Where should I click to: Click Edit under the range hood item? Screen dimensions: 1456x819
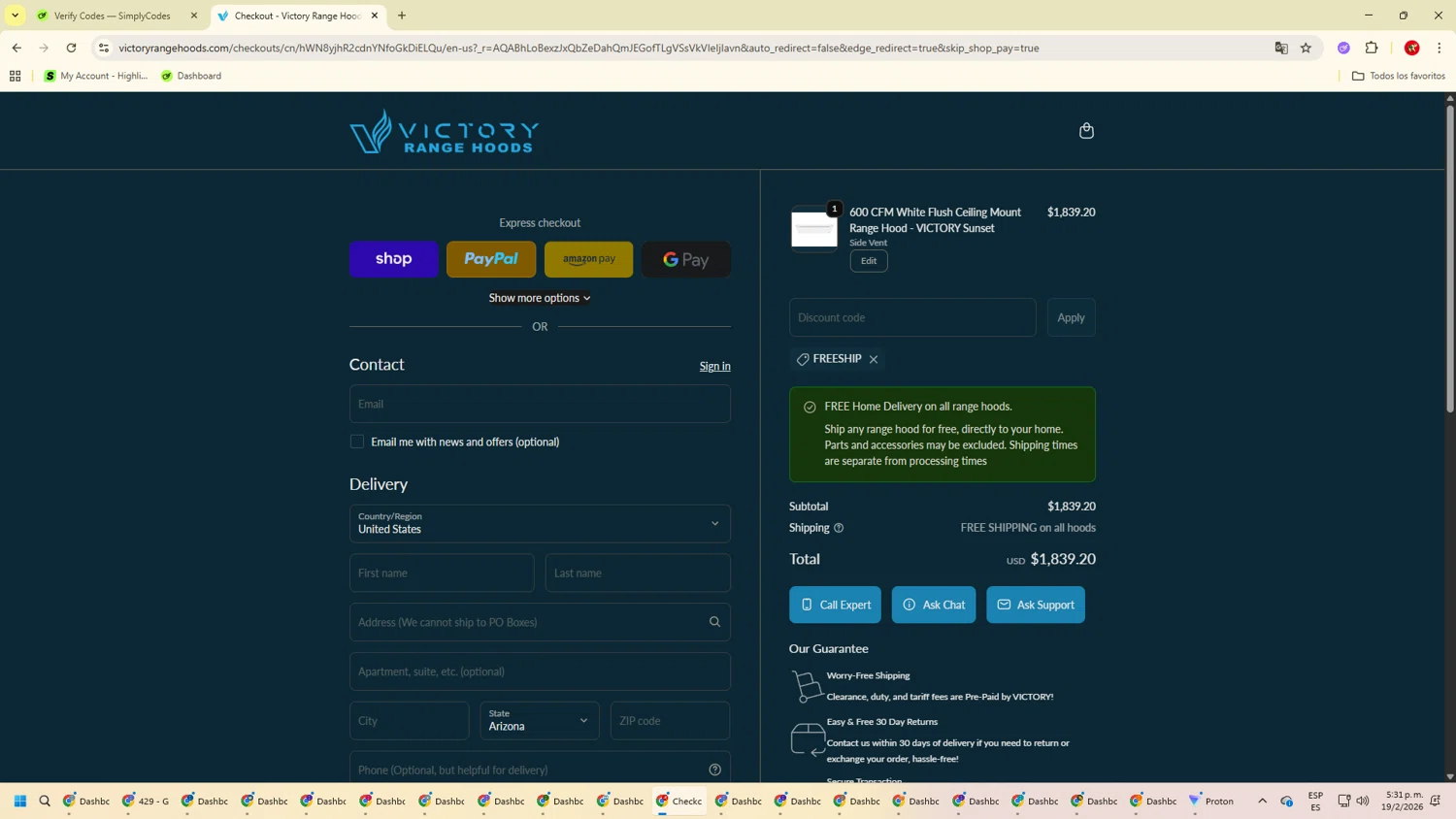click(x=869, y=260)
